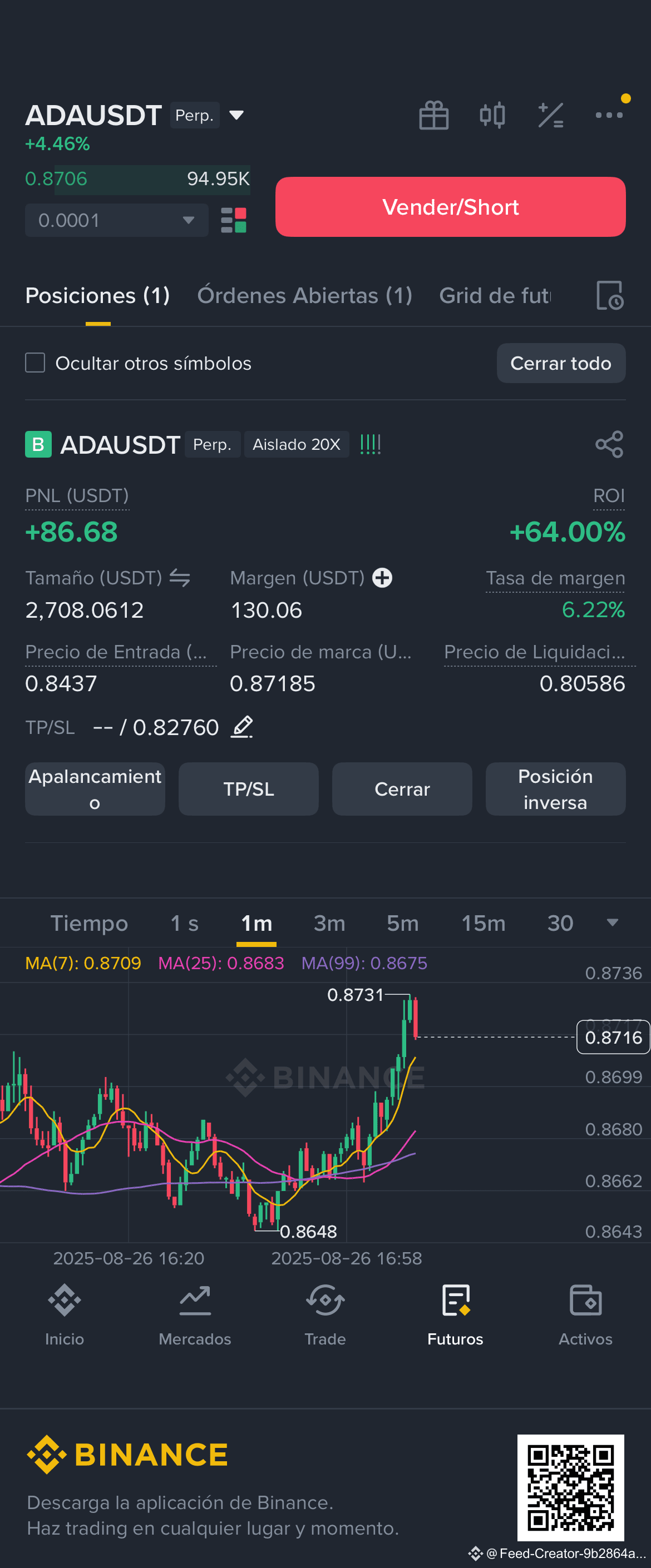651x1568 pixels.
Task: Tap the Posición inversa button
Action: (555, 789)
